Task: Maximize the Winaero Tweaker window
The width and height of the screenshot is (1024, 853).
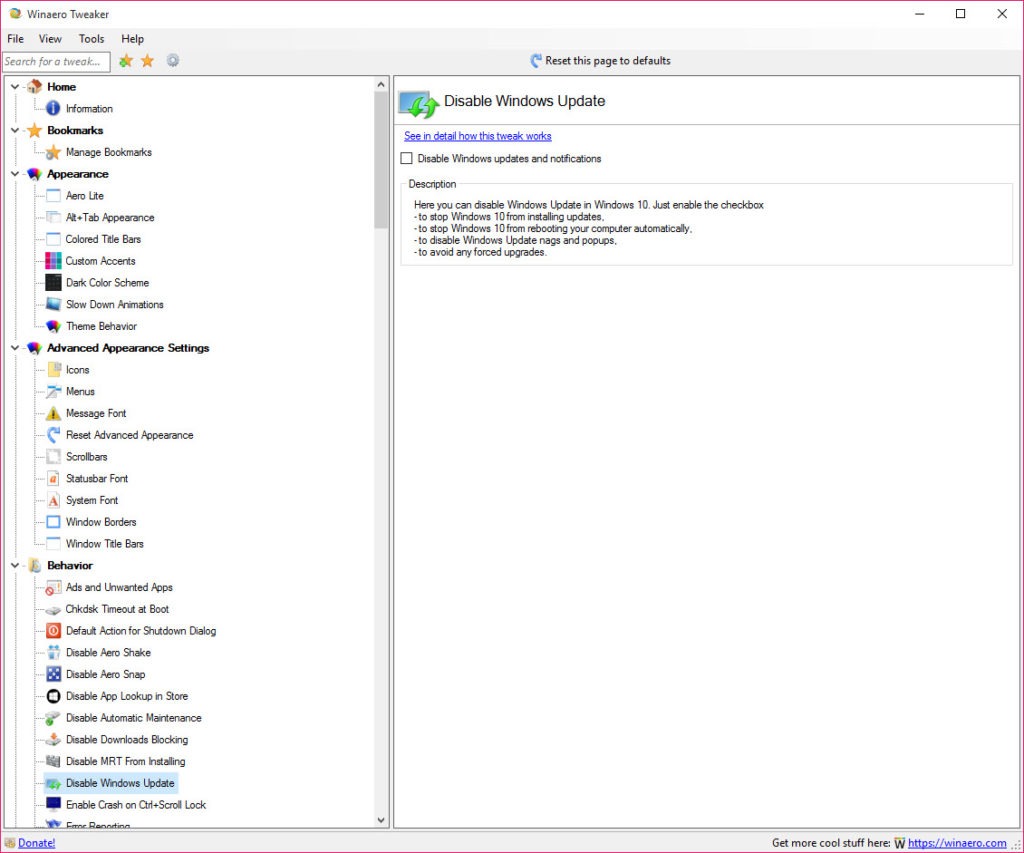Action: click(960, 14)
